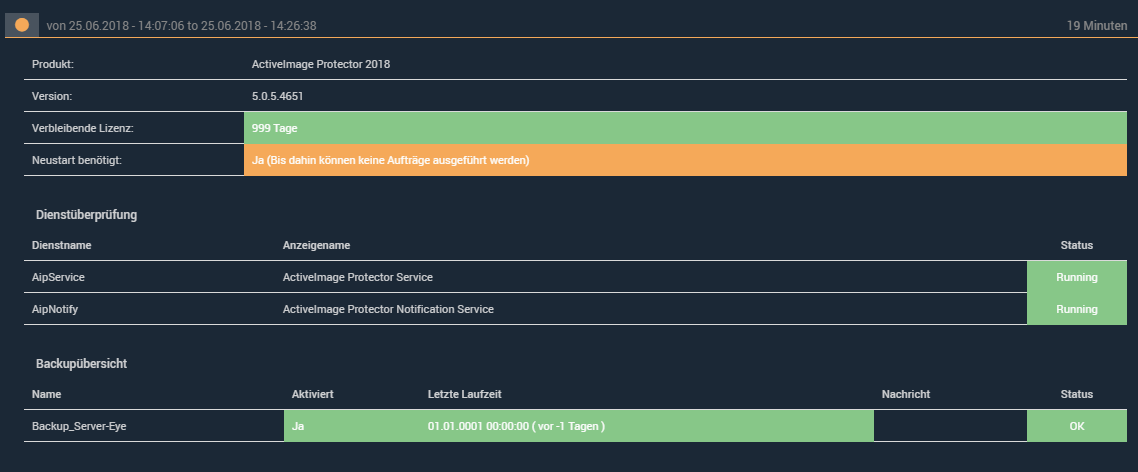Click the version number 5.0.5.4651
The height and width of the screenshot is (472, 1138).
[278, 96]
